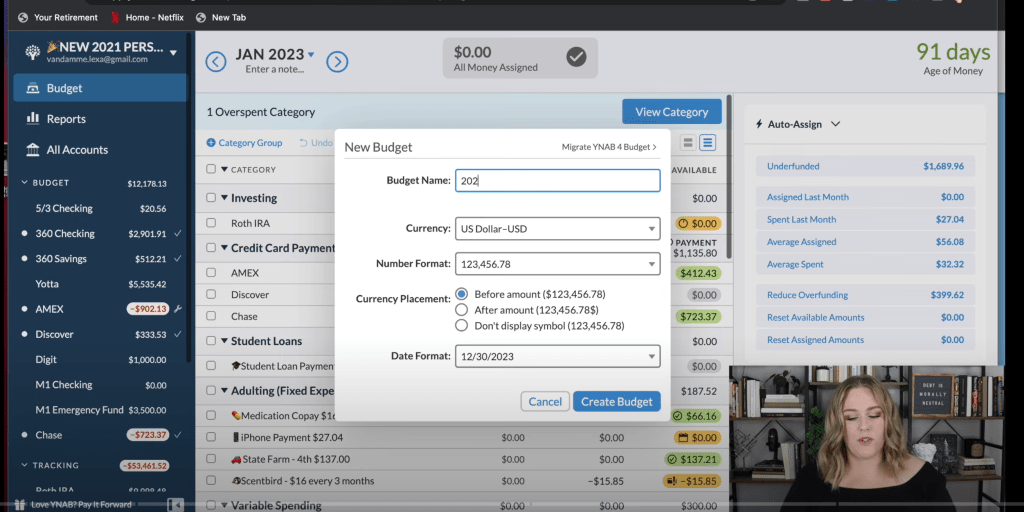This screenshot has width=1024, height=512.
Task: Go to previous month arrow
Action: click(x=216, y=62)
